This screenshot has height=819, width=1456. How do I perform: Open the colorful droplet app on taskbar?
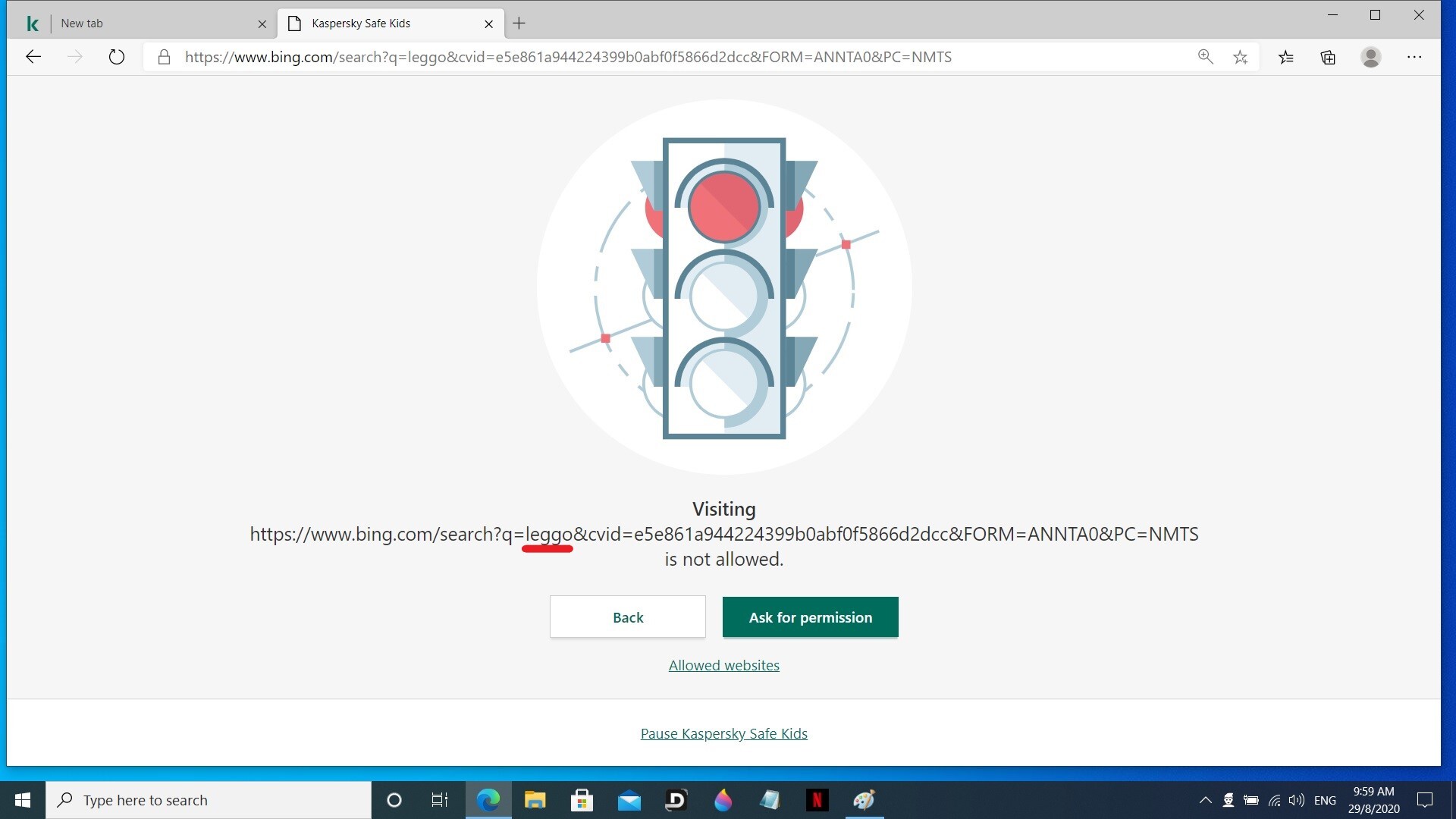(723, 800)
